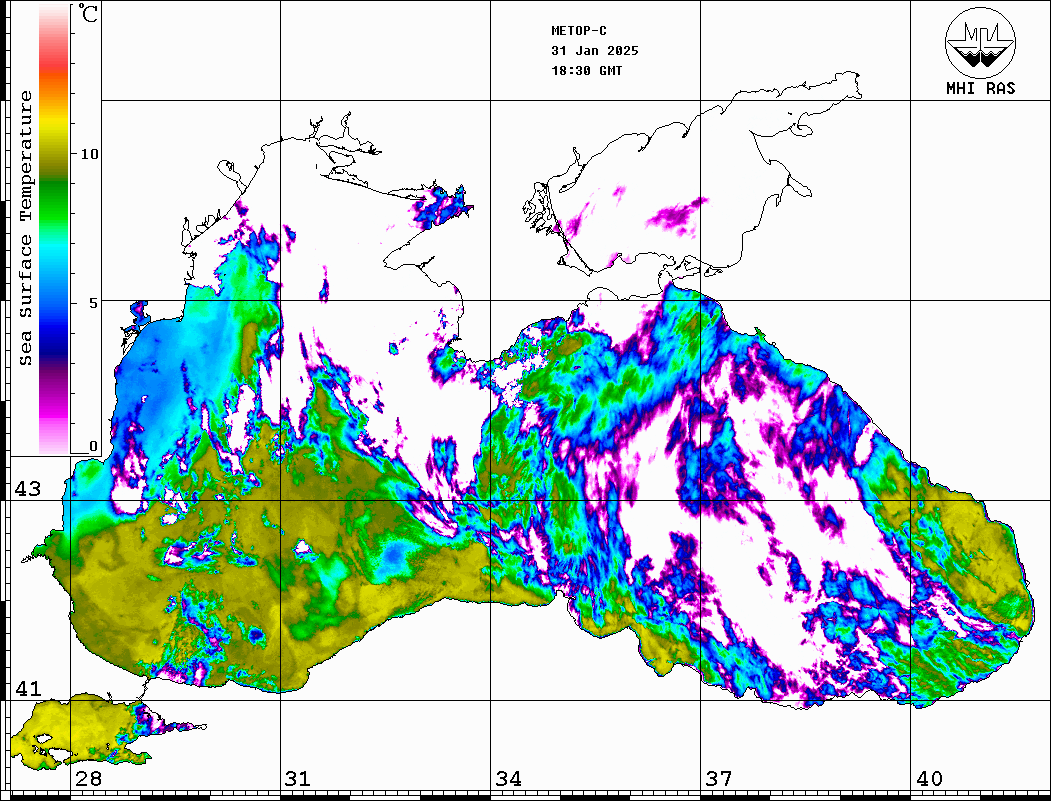1051x801 pixels.
Task: Click the longitude label 34
Action: point(508,779)
